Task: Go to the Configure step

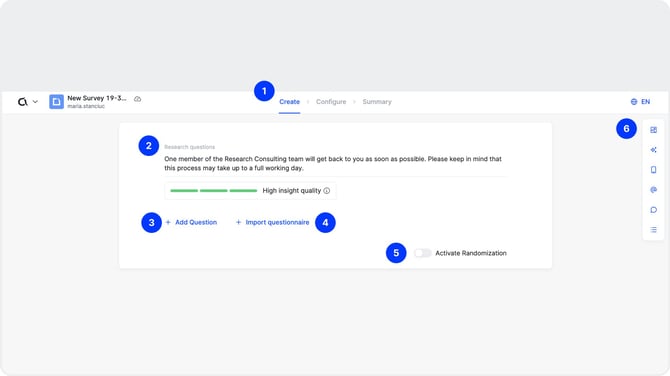Action: pos(331,102)
